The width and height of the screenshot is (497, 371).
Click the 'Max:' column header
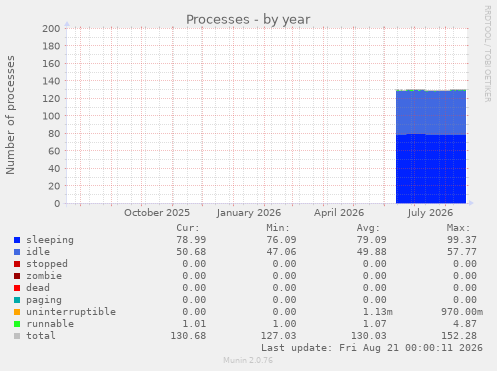(x=458, y=228)
